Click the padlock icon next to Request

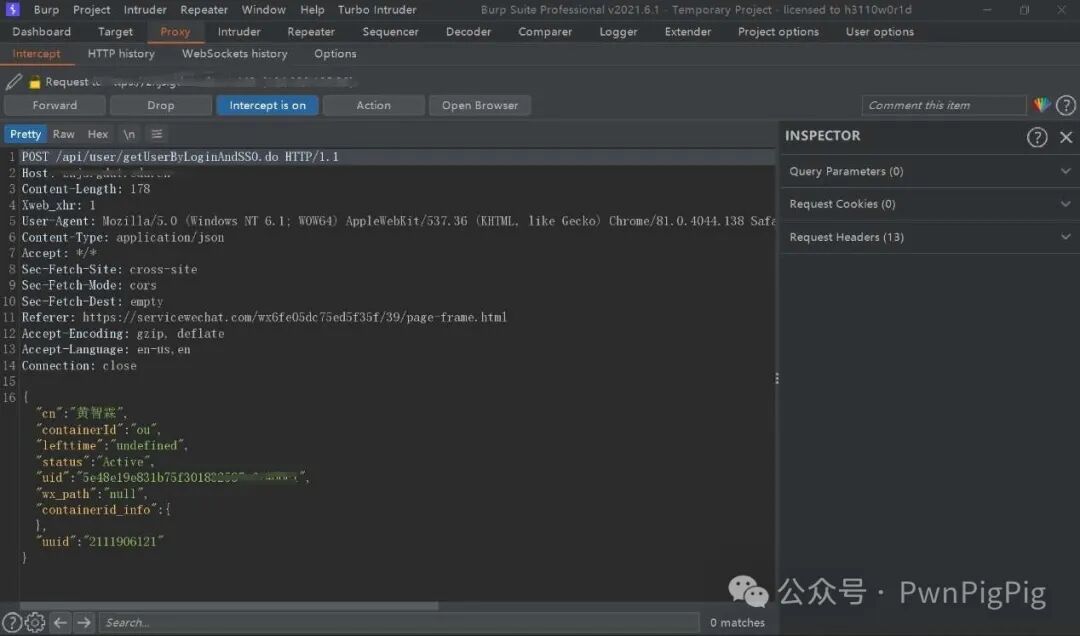tap(34, 83)
